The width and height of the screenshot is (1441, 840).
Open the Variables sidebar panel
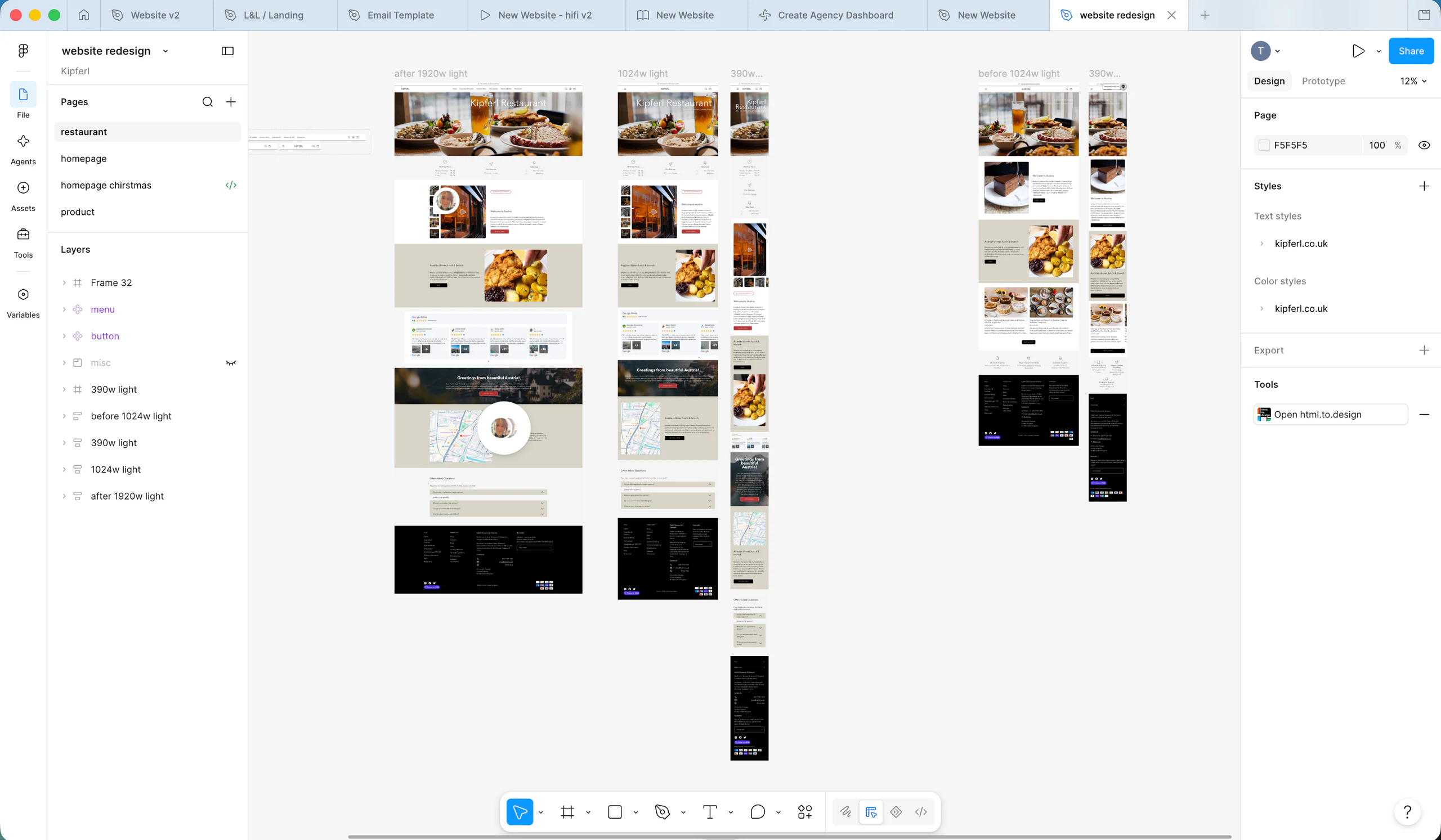coord(23,302)
